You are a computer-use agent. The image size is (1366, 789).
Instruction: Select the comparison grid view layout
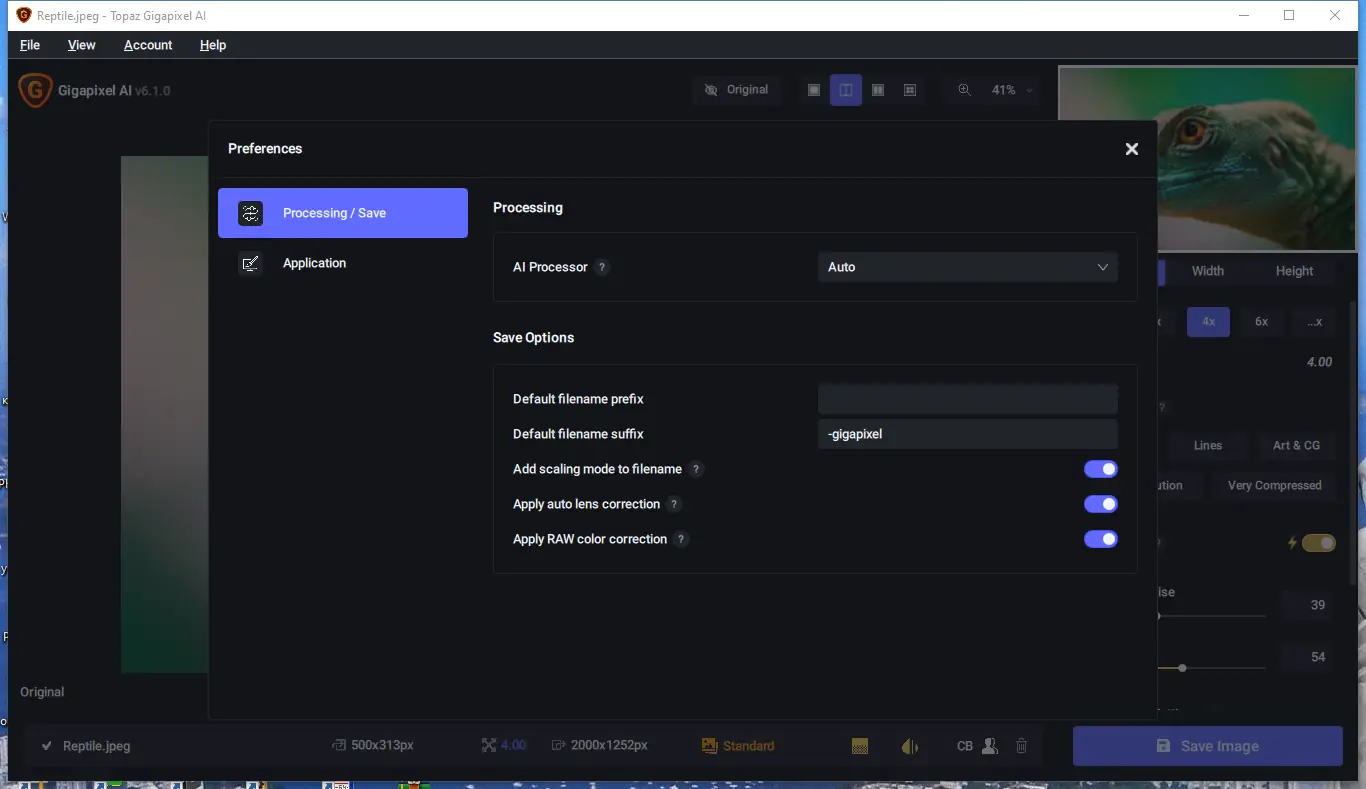coord(910,90)
